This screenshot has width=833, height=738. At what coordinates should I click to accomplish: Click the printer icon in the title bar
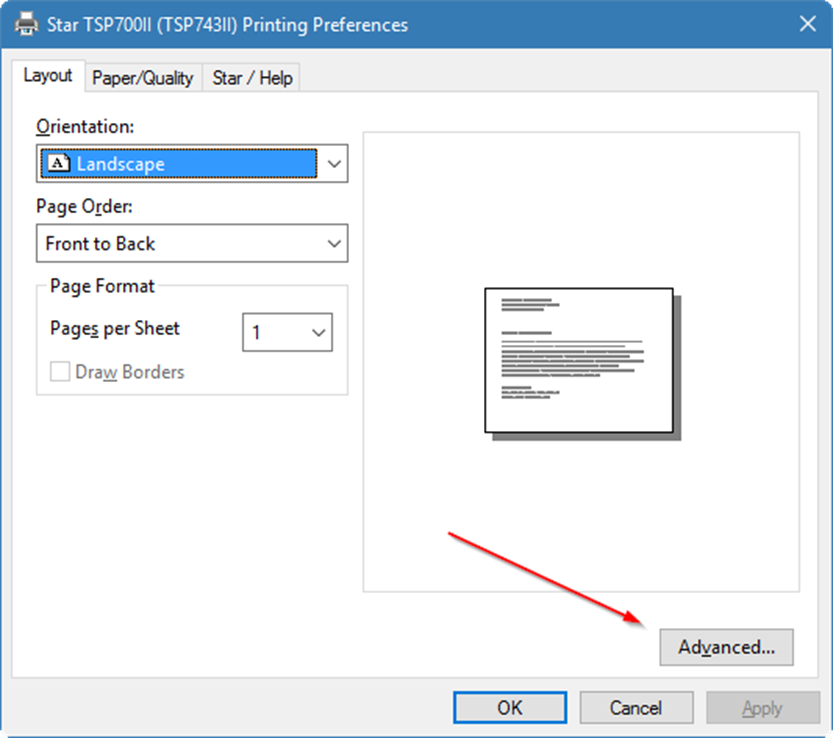(27, 25)
